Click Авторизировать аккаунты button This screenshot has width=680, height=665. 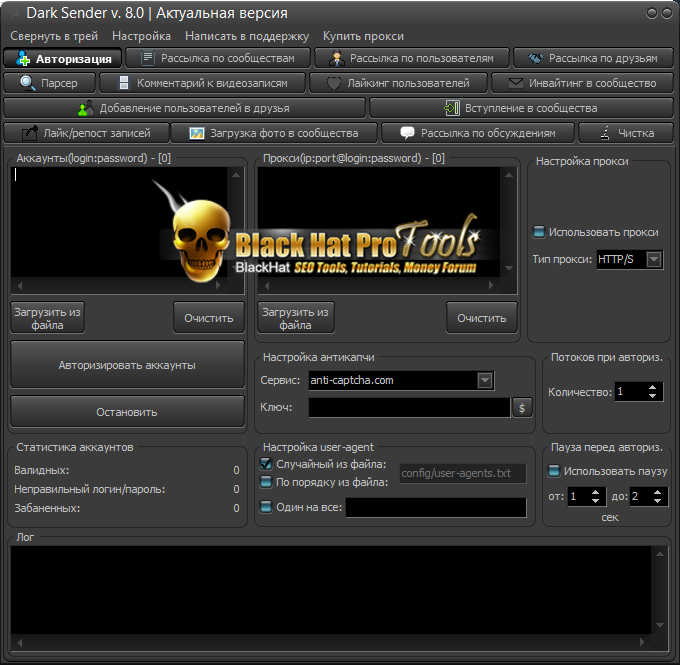click(127, 365)
